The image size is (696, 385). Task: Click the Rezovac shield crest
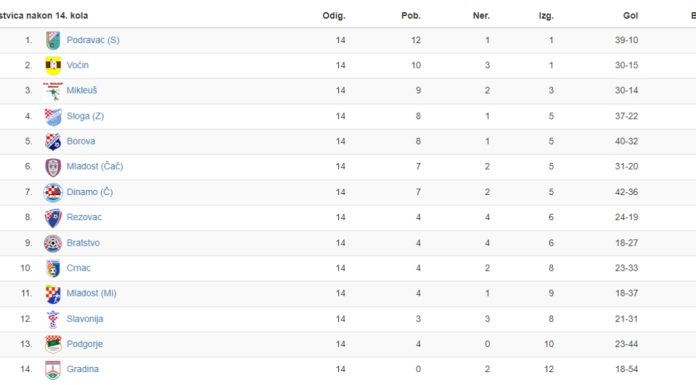click(53, 218)
